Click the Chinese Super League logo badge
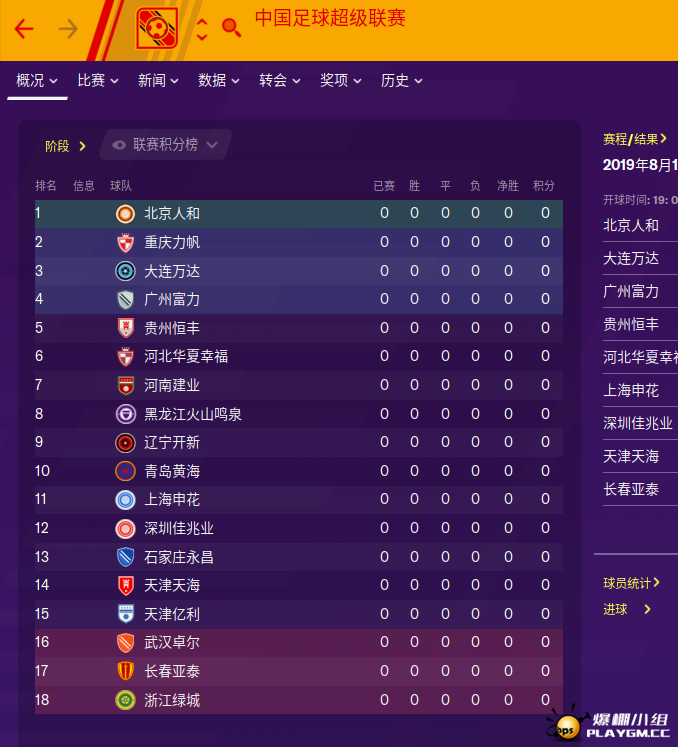The width and height of the screenshot is (678, 747). 157,28
